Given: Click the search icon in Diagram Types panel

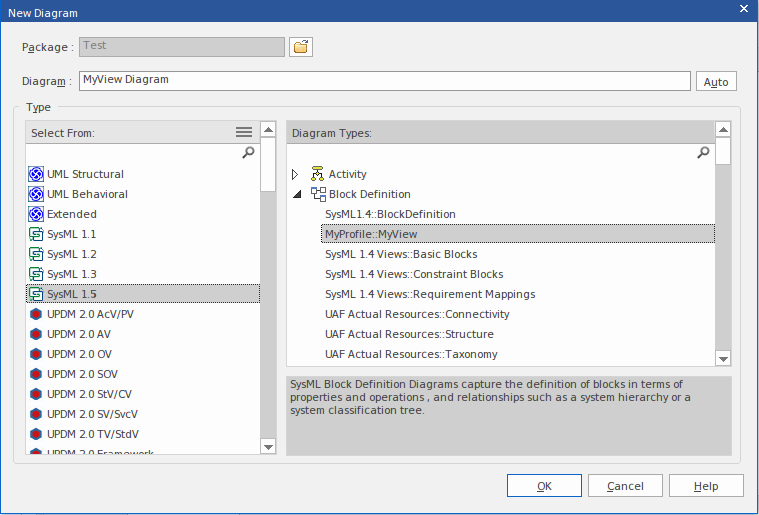Looking at the screenshot, I should (703, 153).
